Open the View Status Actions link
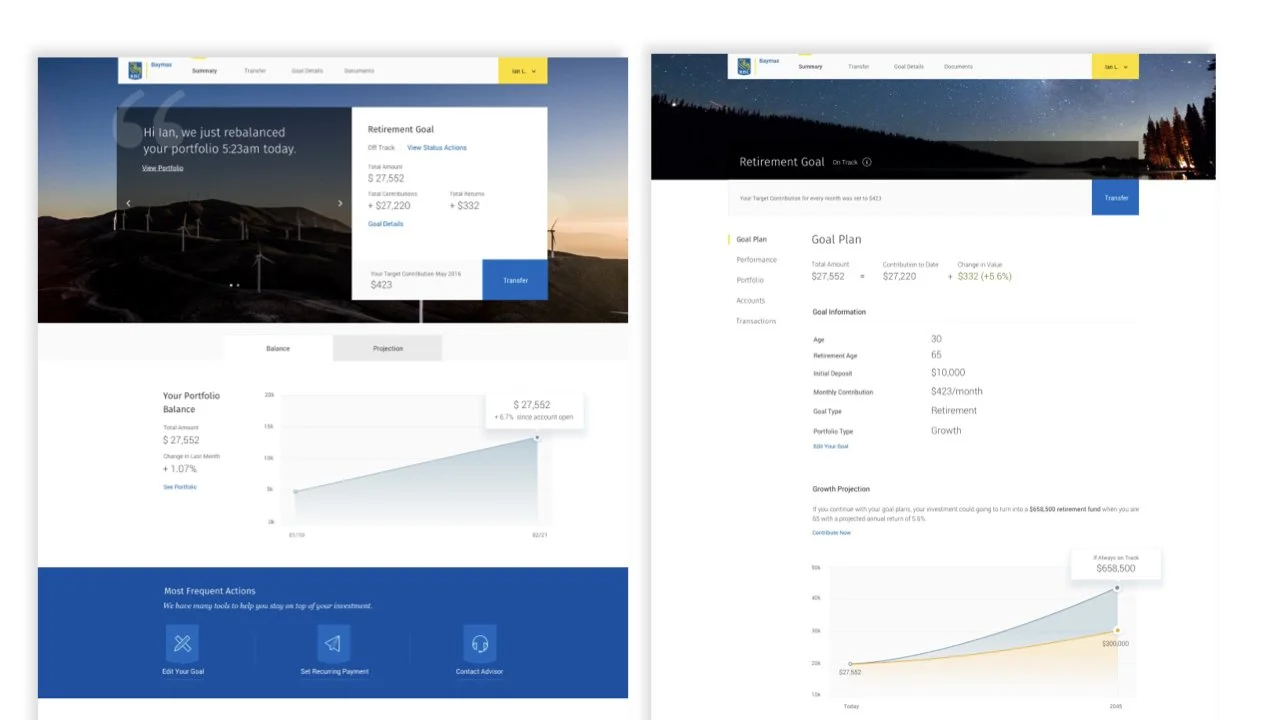 [437, 148]
